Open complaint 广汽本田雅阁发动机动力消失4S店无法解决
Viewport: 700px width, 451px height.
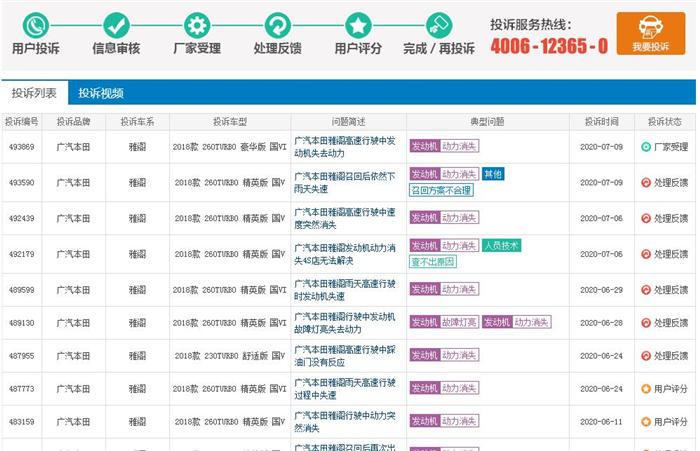pos(345,254)
